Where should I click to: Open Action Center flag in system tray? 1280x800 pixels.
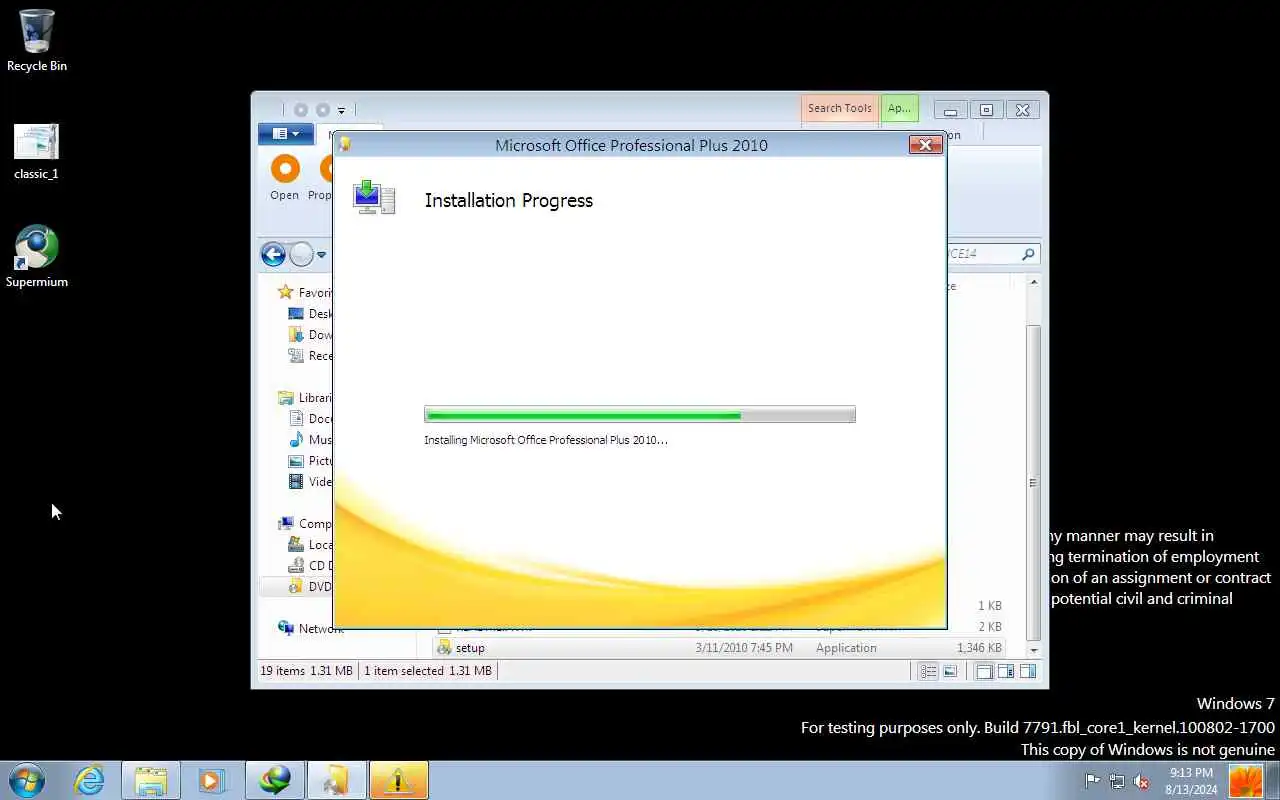point(1092,781)
